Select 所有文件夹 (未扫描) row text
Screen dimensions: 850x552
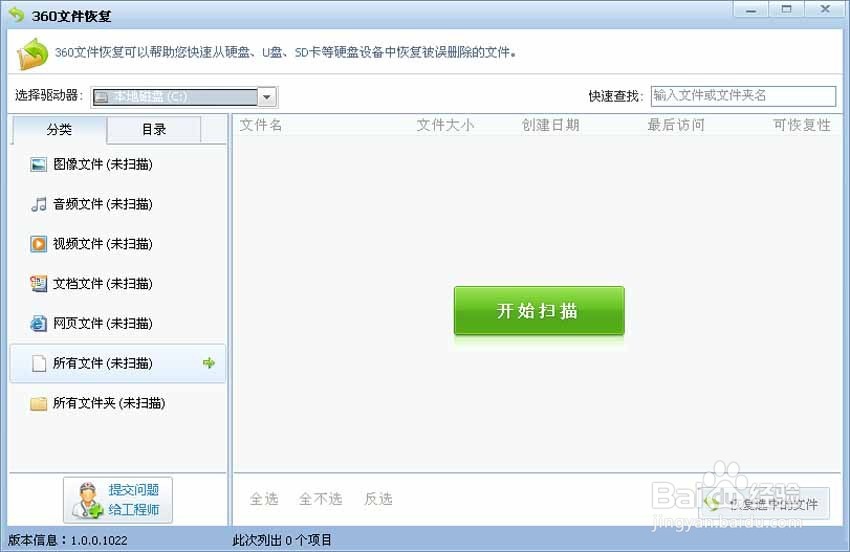[109, 403]
